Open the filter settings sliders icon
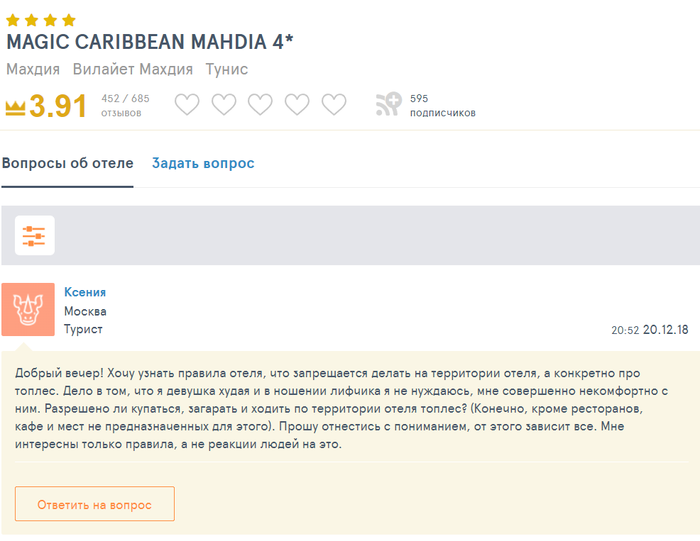The width and height of the screenshot is (700, 541). [35, 236]
